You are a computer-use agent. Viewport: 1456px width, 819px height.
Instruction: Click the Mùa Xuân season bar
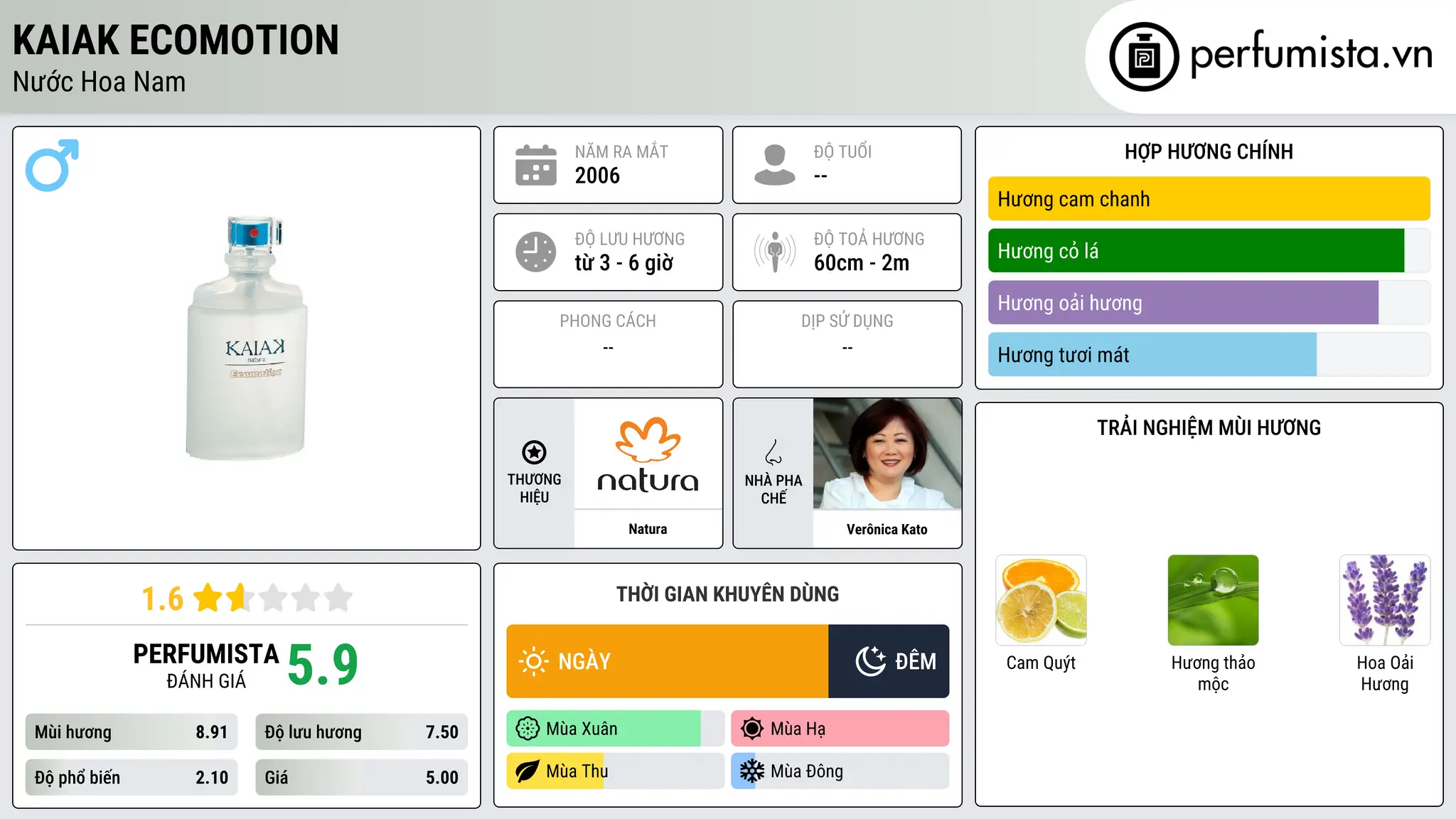[x=616, y=729]
